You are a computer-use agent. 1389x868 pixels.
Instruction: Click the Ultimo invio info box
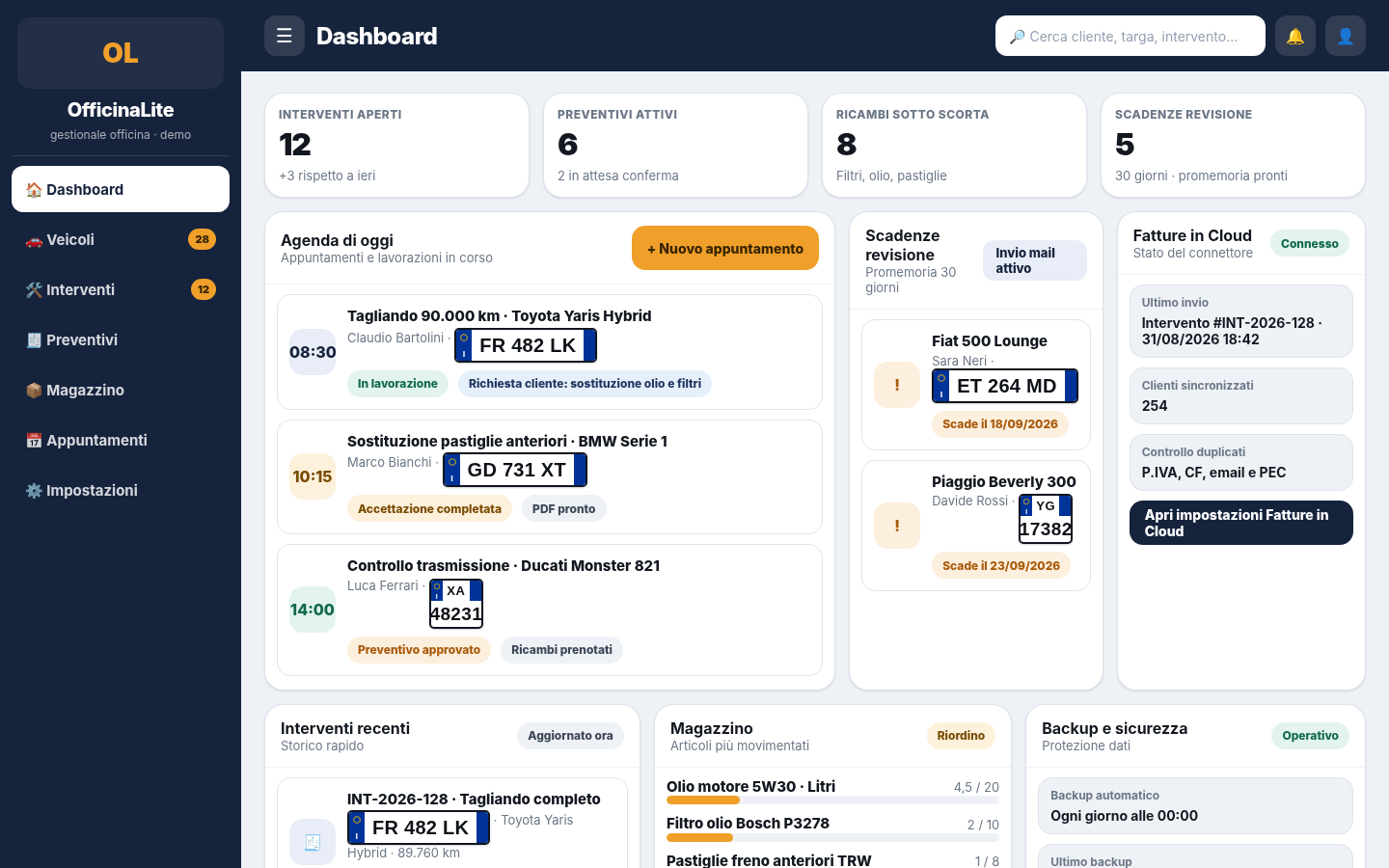tap(1241, 321)
